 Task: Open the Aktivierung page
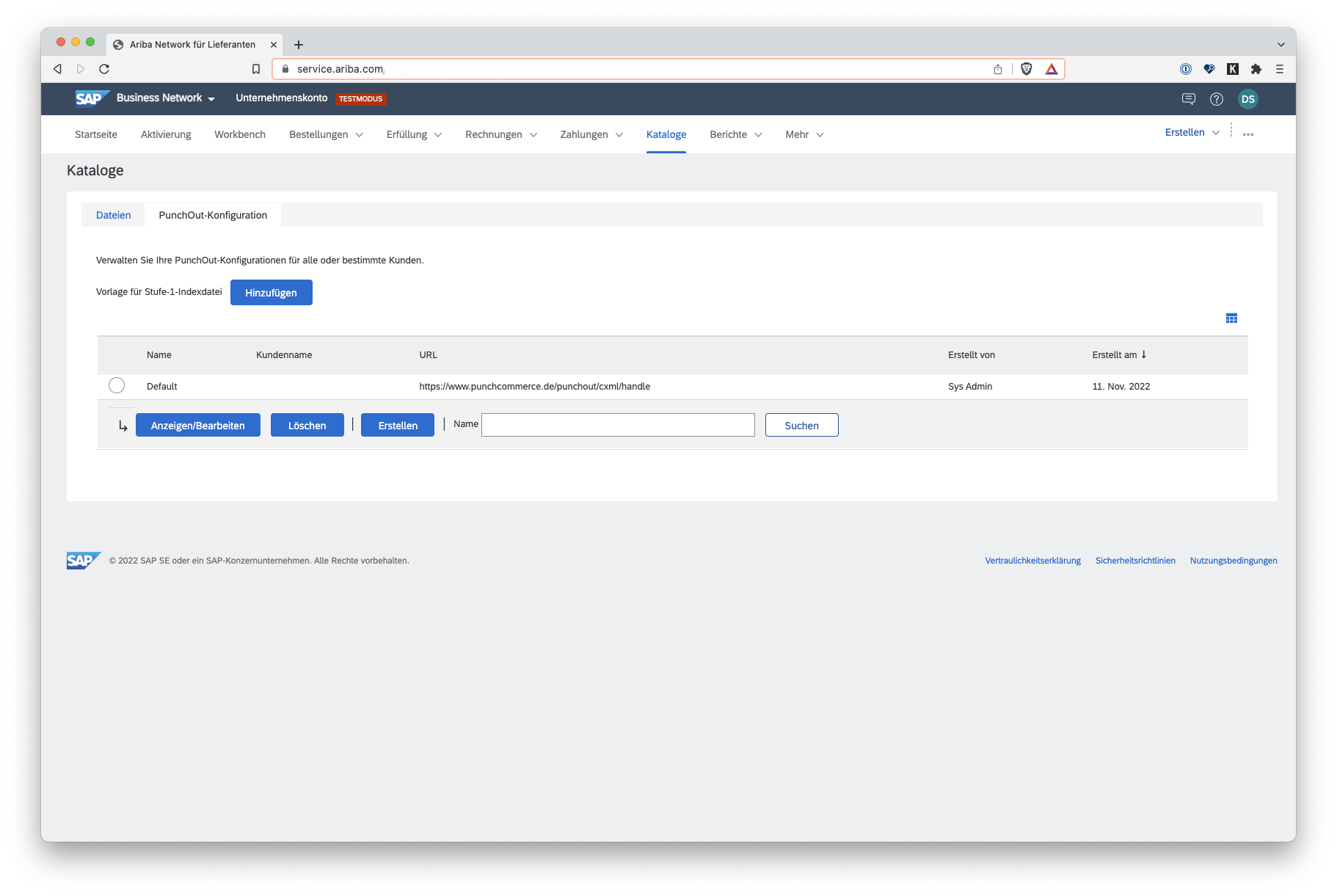tap(166, 134)
